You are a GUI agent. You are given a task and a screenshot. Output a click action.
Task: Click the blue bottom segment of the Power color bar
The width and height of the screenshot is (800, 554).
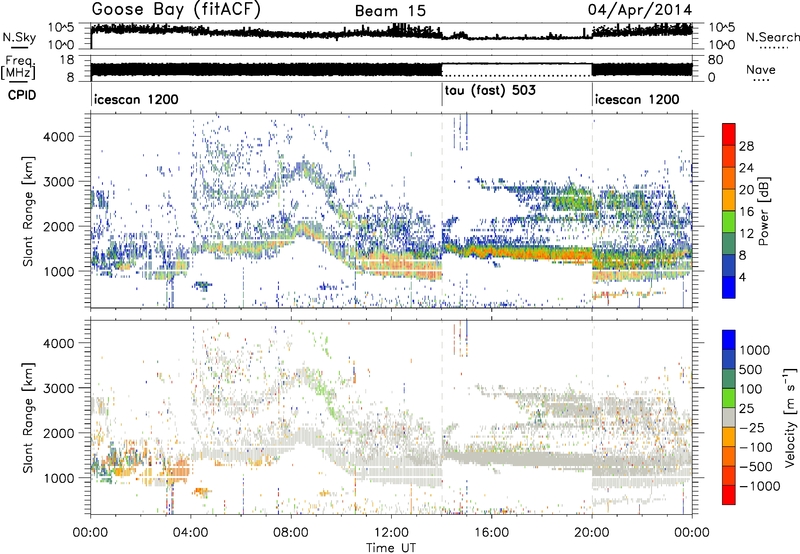click(729, 287)
